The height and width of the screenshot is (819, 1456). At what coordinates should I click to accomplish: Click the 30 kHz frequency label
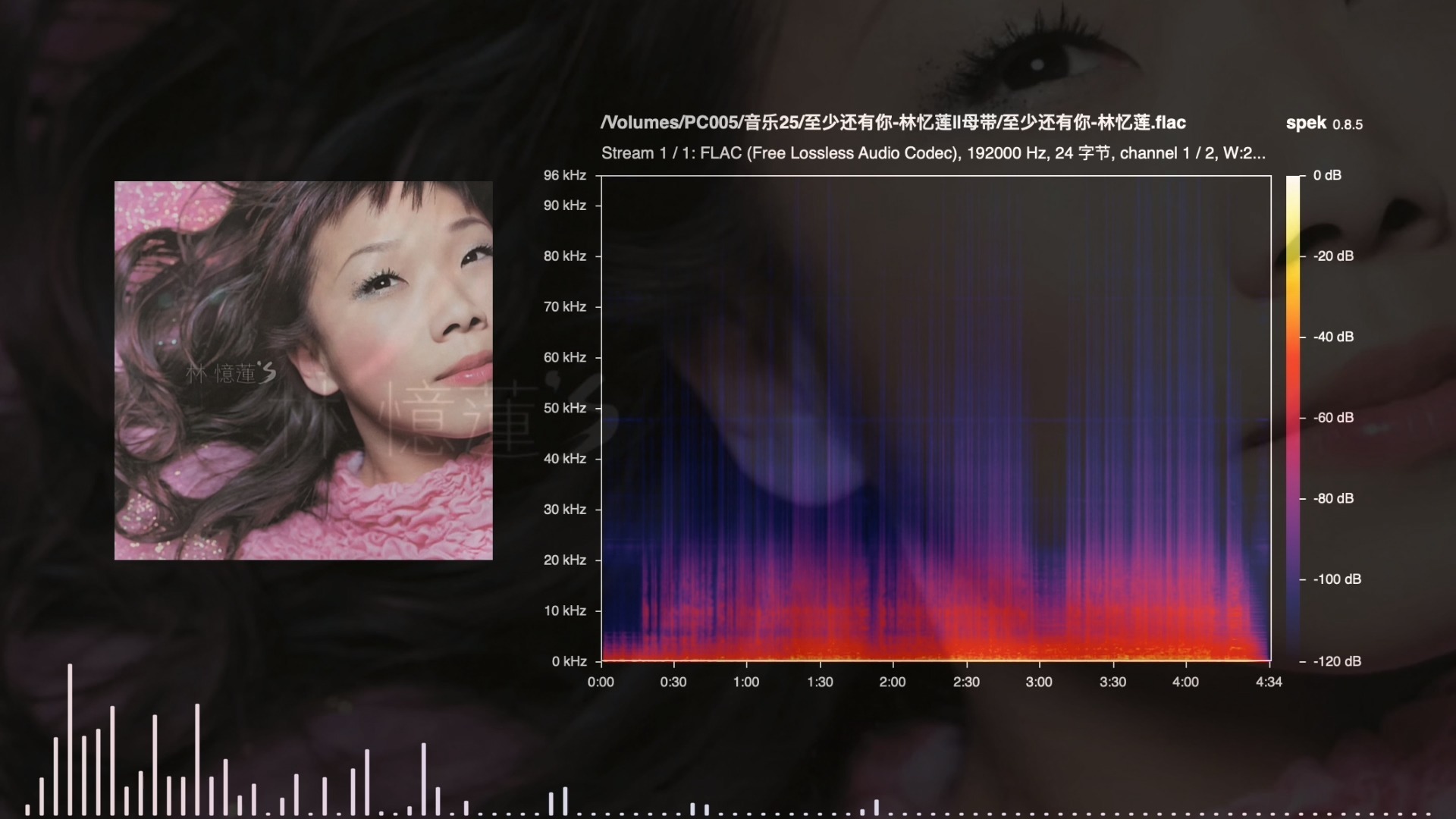coord(565,510)
